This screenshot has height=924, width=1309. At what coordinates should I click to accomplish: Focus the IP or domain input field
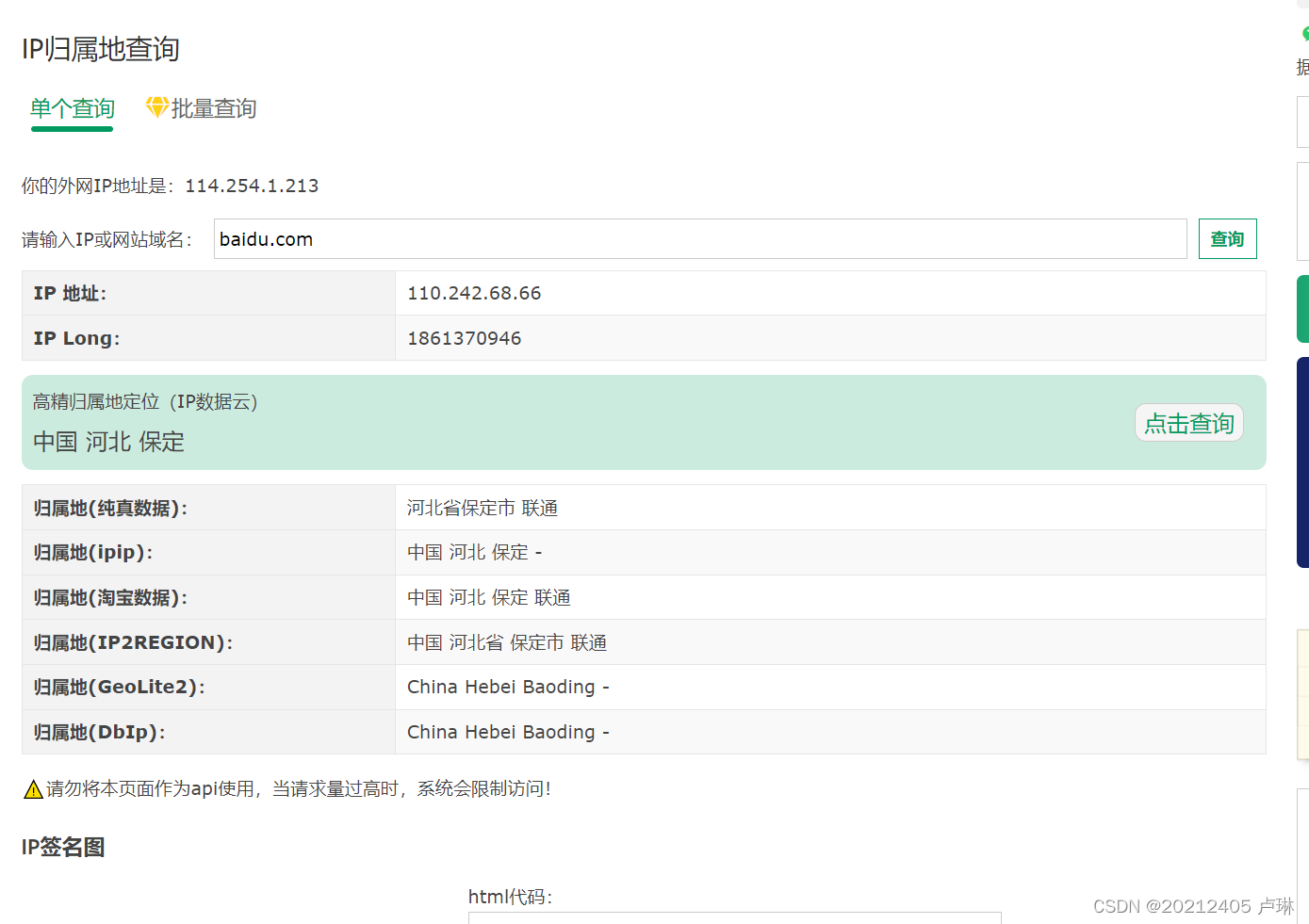point(700,239)
